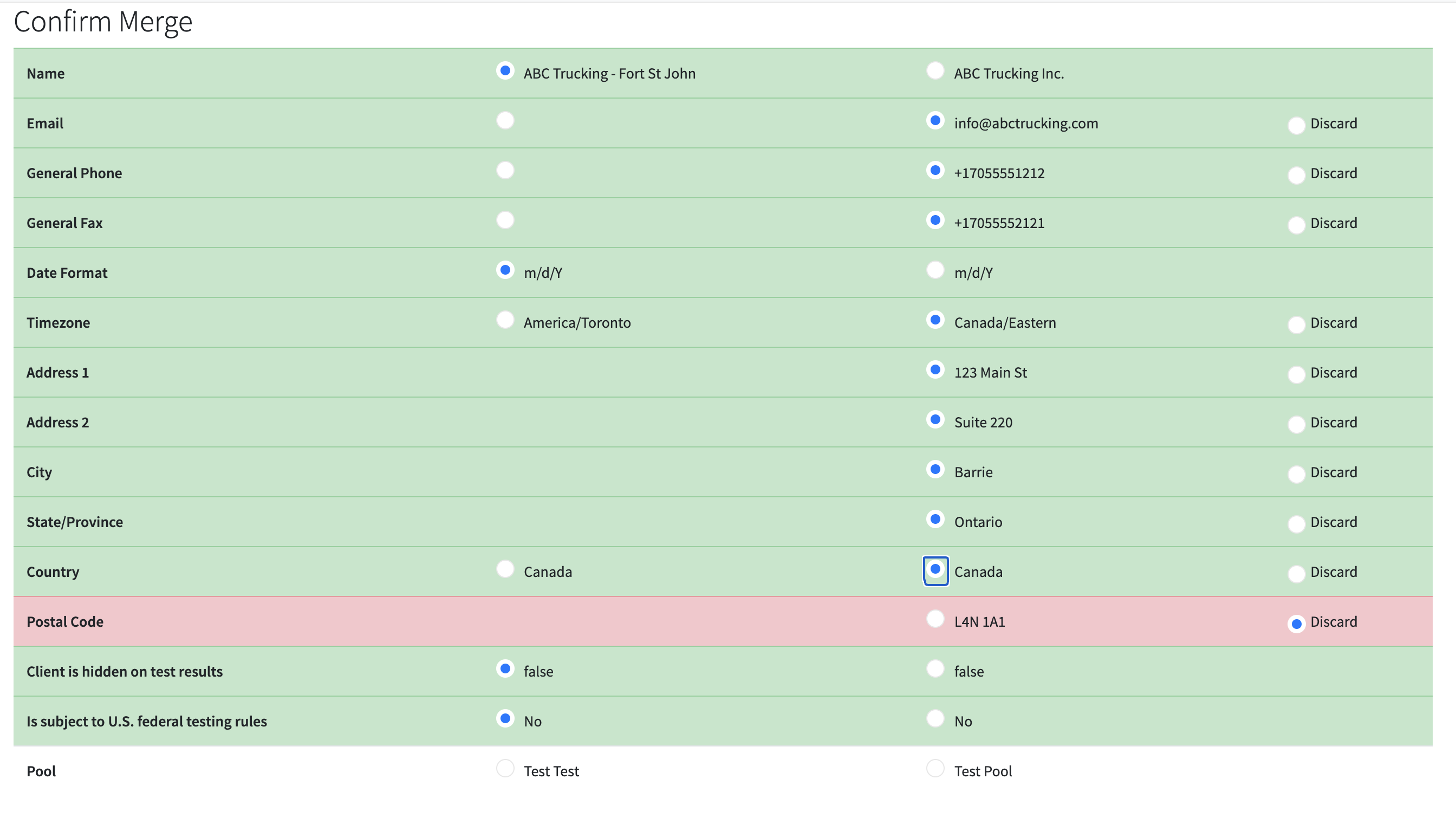Discard the Country field
The height and width of the screenshot is (818, 1456).
(1296, 573)
